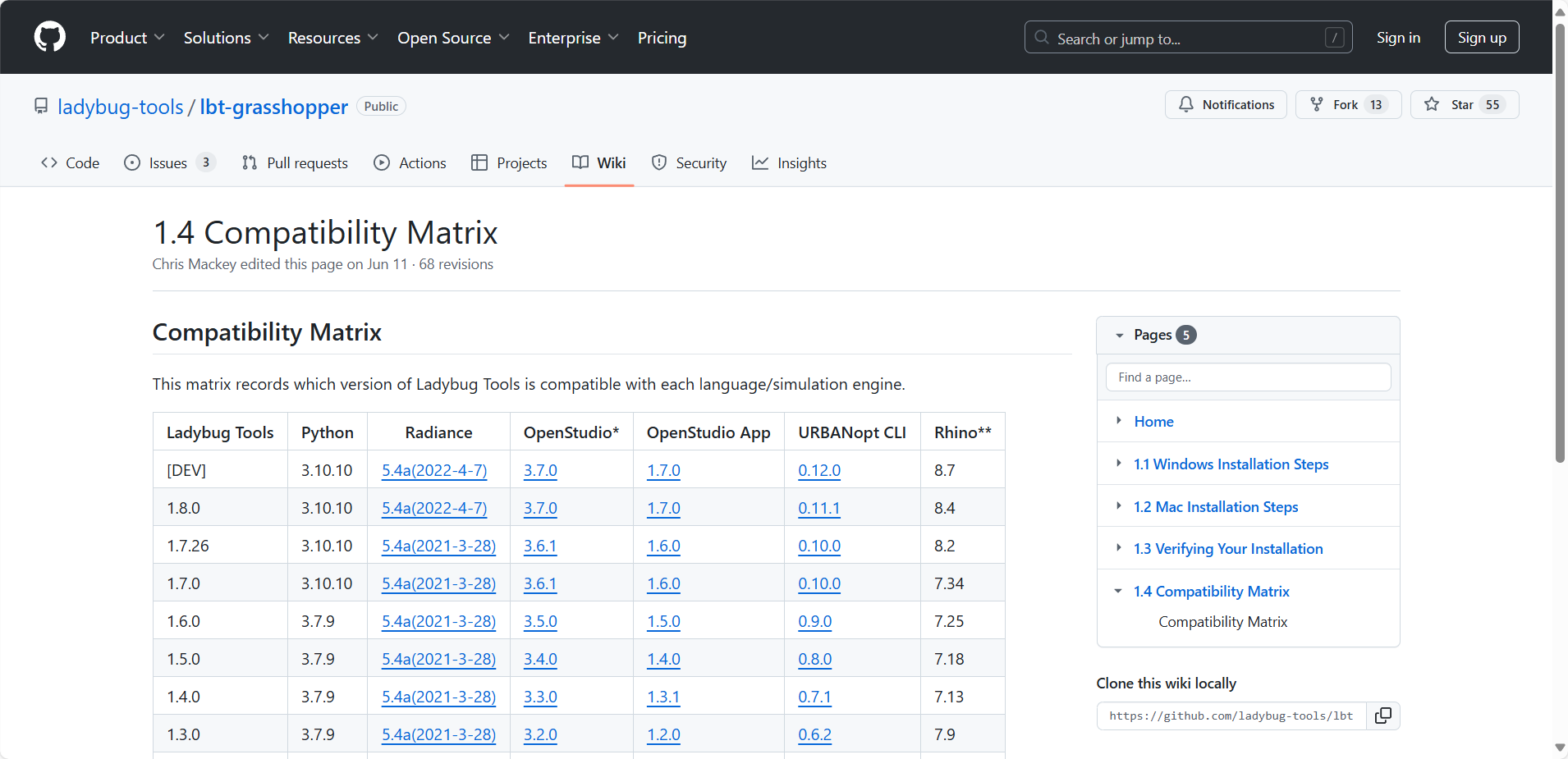The image size is (1568, 759).
Task: Expand the Home page tree arrow
Action: tap(1118, 421)
